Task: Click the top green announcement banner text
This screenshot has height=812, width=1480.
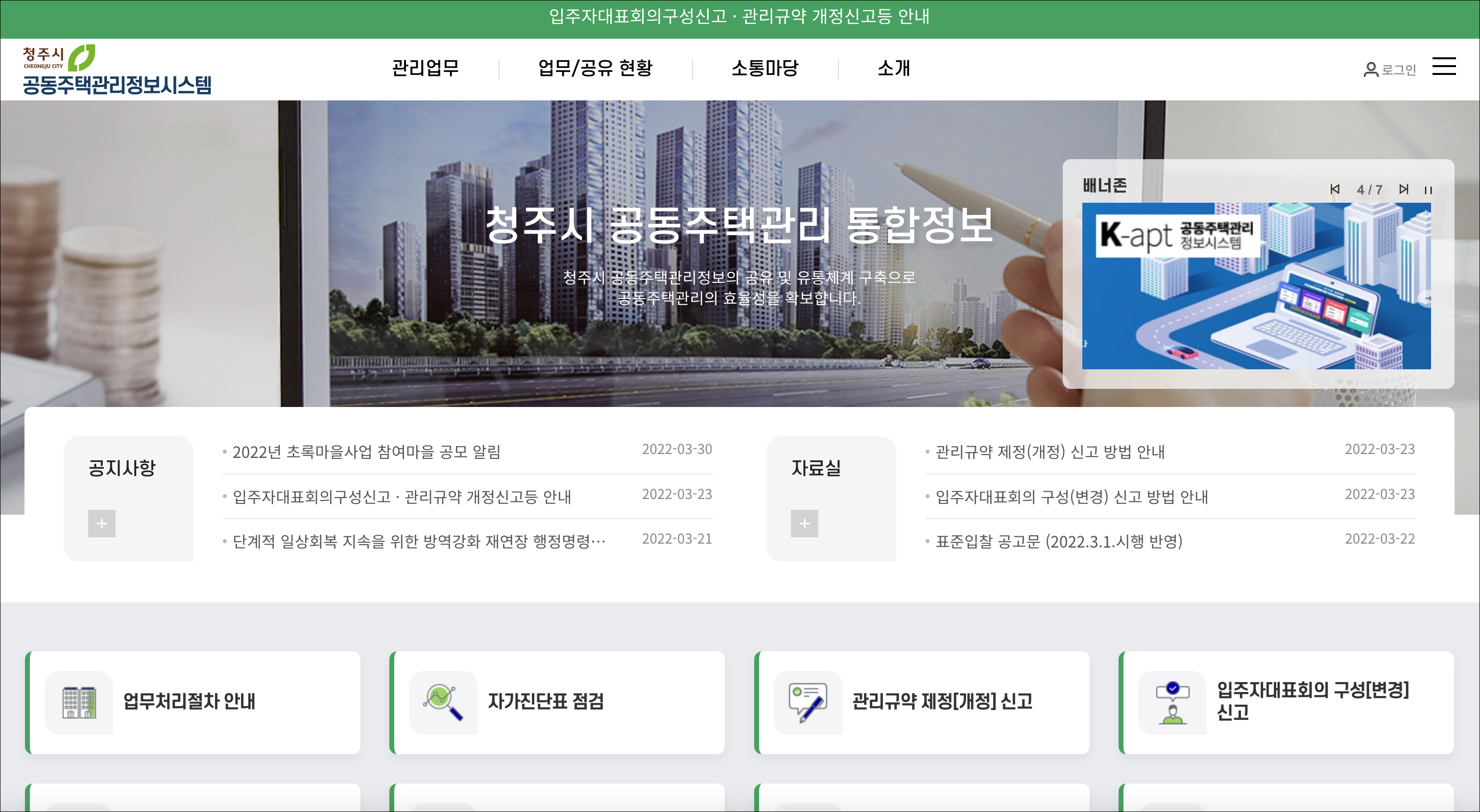Action: click(x=740, y=16)
